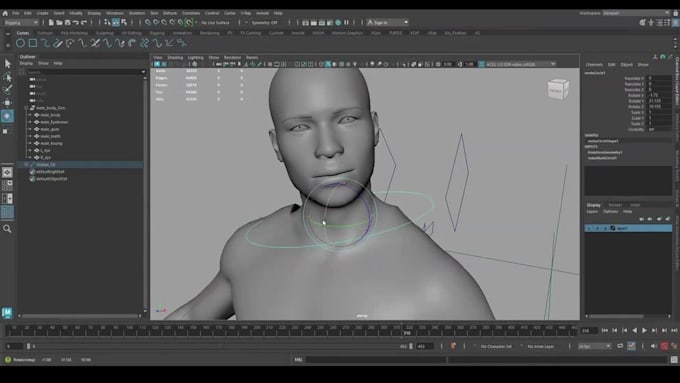The image size is (680, 383).
Task: Open the viewport color space dropdown
Action: 520,64
